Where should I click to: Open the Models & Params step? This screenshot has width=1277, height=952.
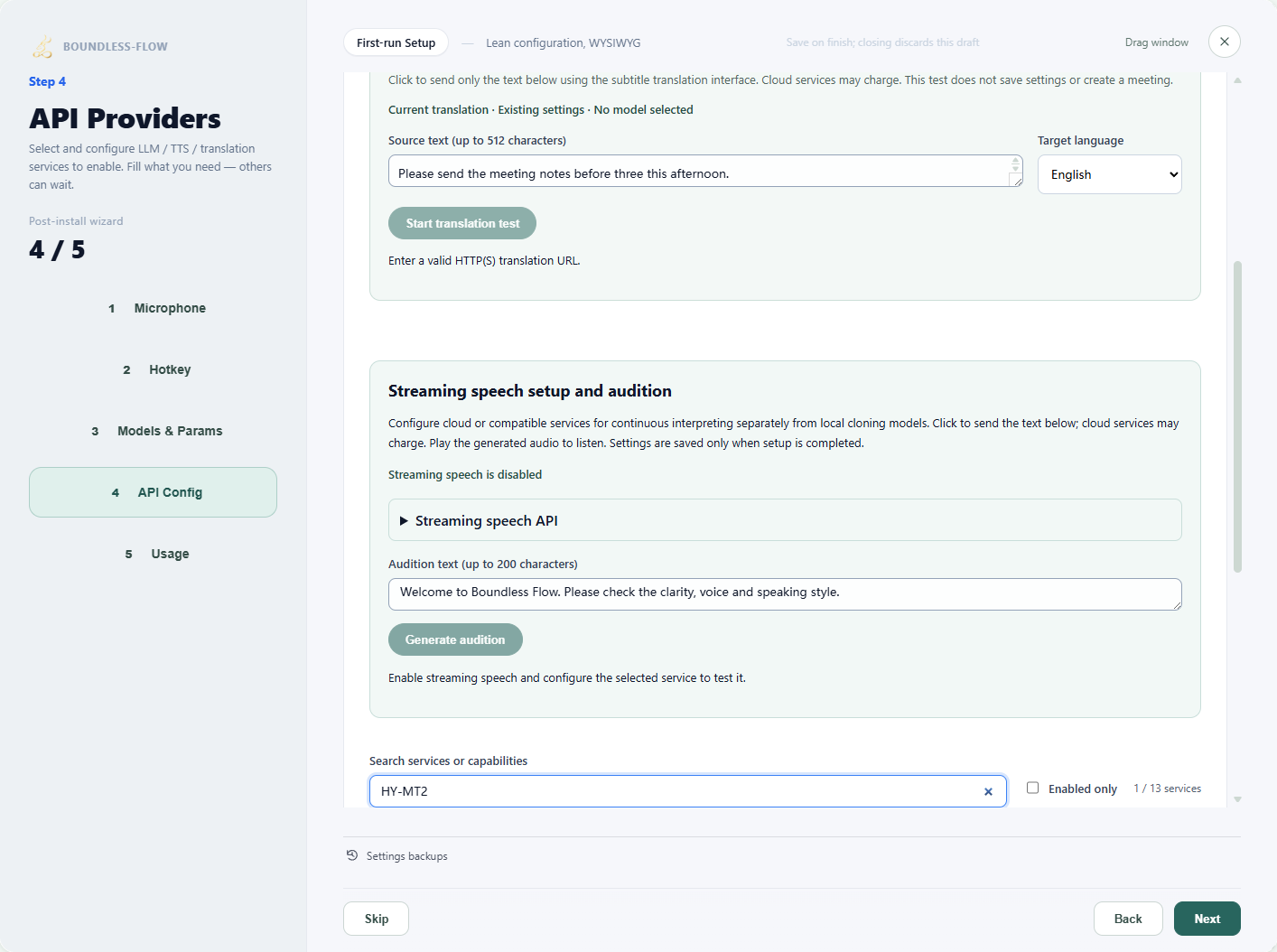click(x=153, y=431)
